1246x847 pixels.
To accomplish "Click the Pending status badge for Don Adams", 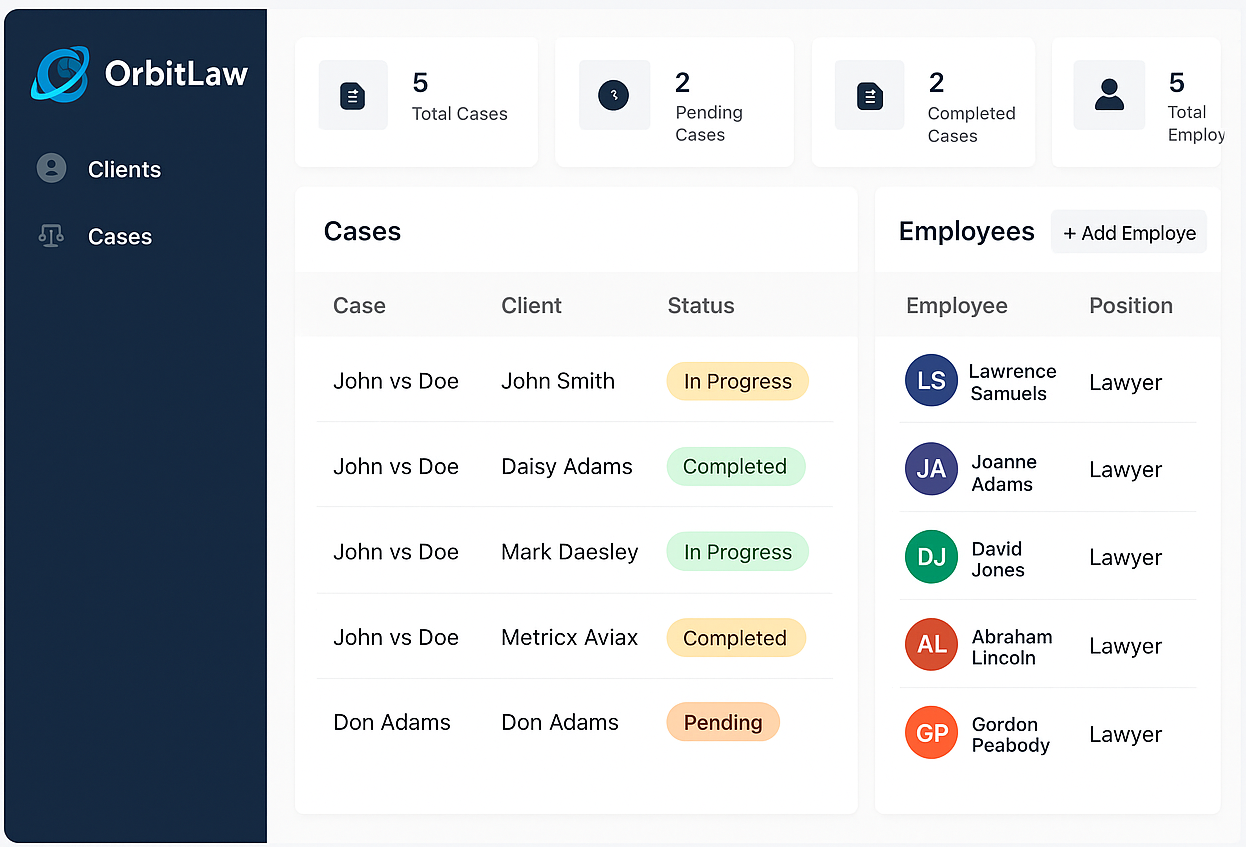I will [723, 722].
